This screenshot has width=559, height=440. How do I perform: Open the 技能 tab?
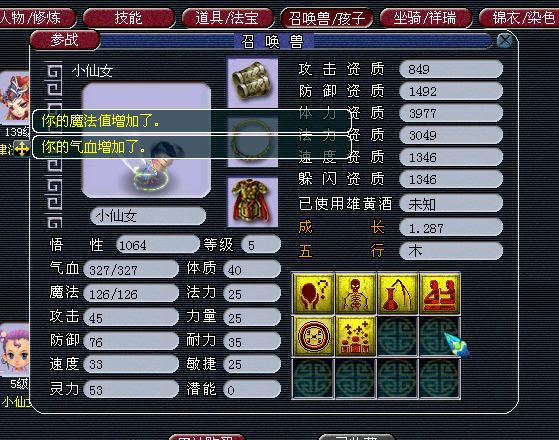(x=129, y=18)
